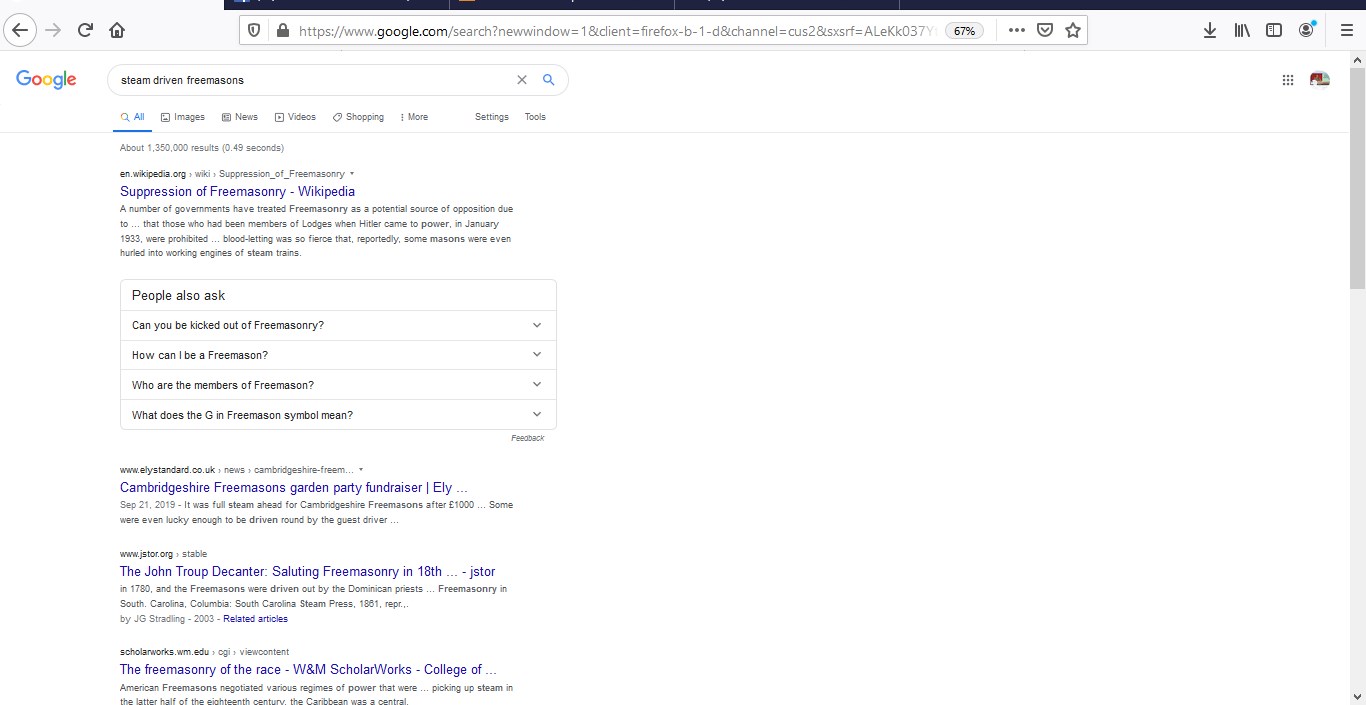Open Cambridgeshire Freemasons garden party result
The width and height of the screenshot is (1366, 705).
(294, 488)
